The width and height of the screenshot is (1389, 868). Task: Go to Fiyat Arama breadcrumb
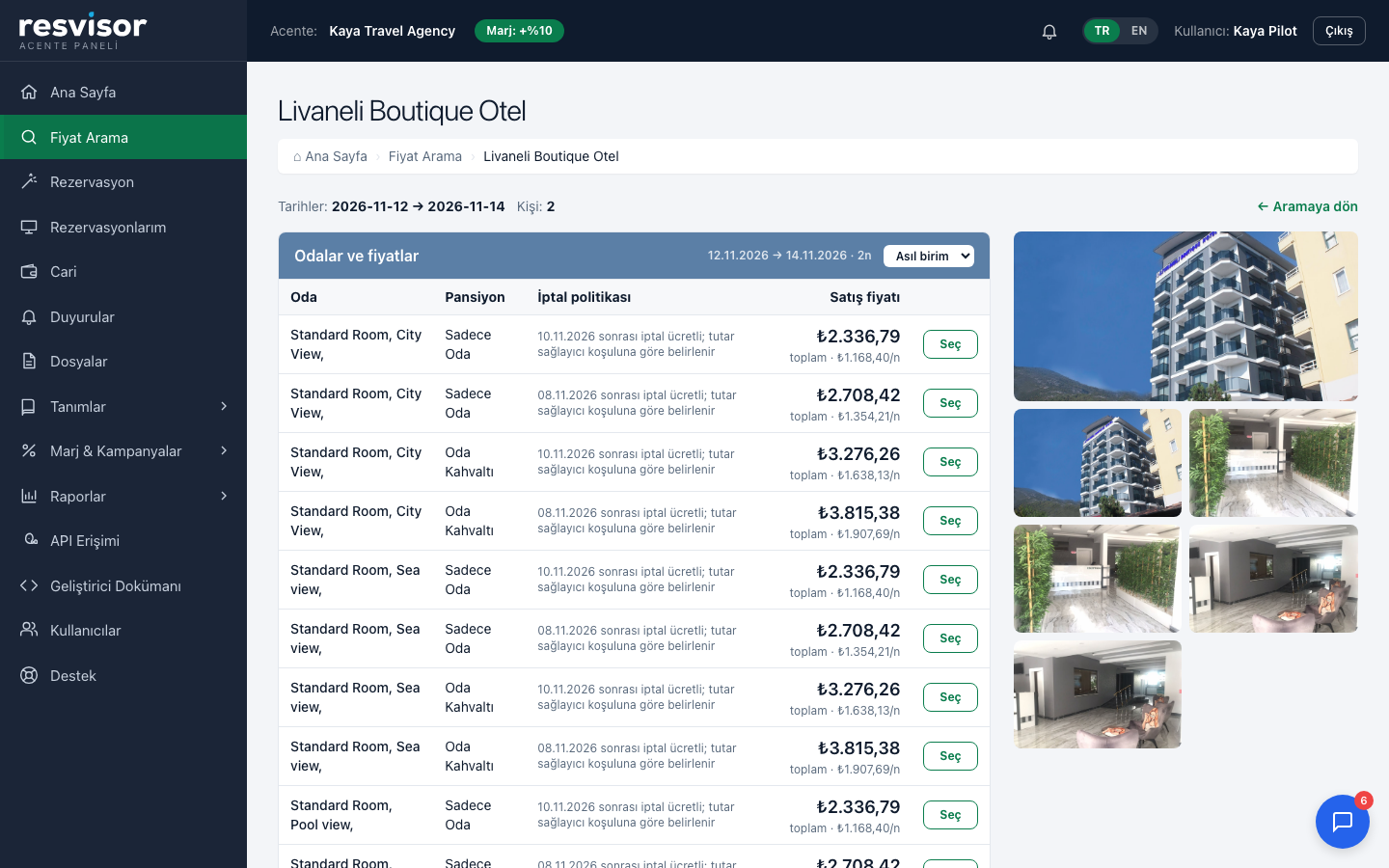click(425, 156)
